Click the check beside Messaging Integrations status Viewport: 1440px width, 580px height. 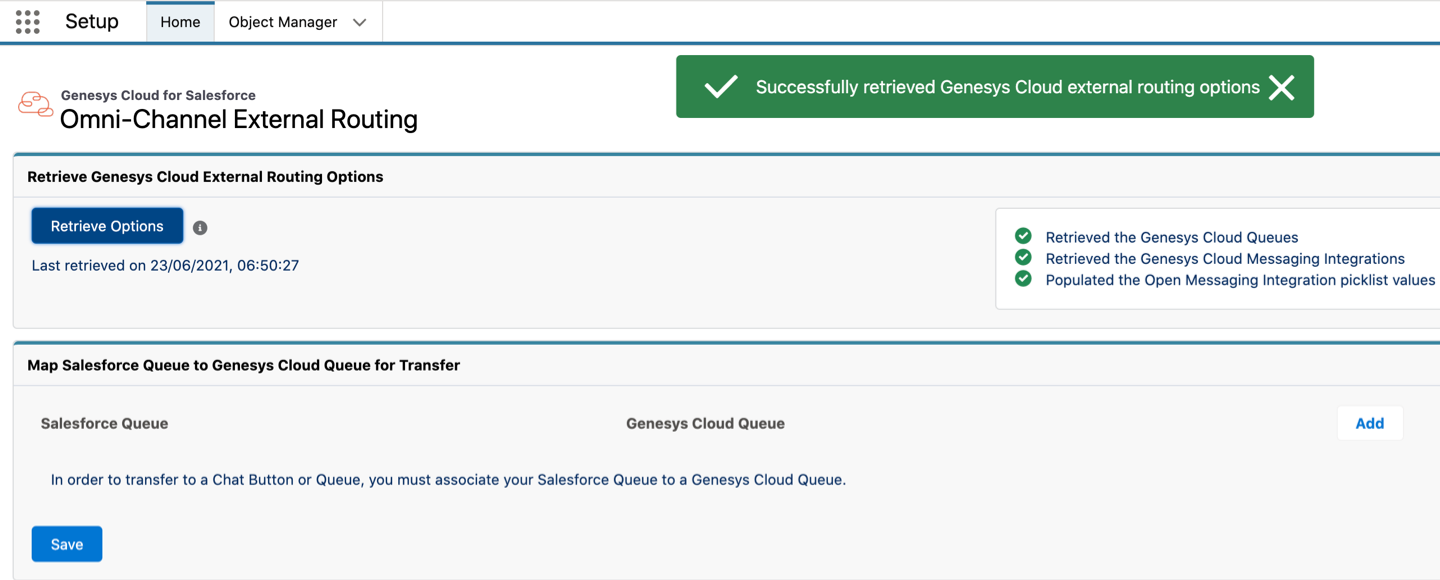point(1022,258)
